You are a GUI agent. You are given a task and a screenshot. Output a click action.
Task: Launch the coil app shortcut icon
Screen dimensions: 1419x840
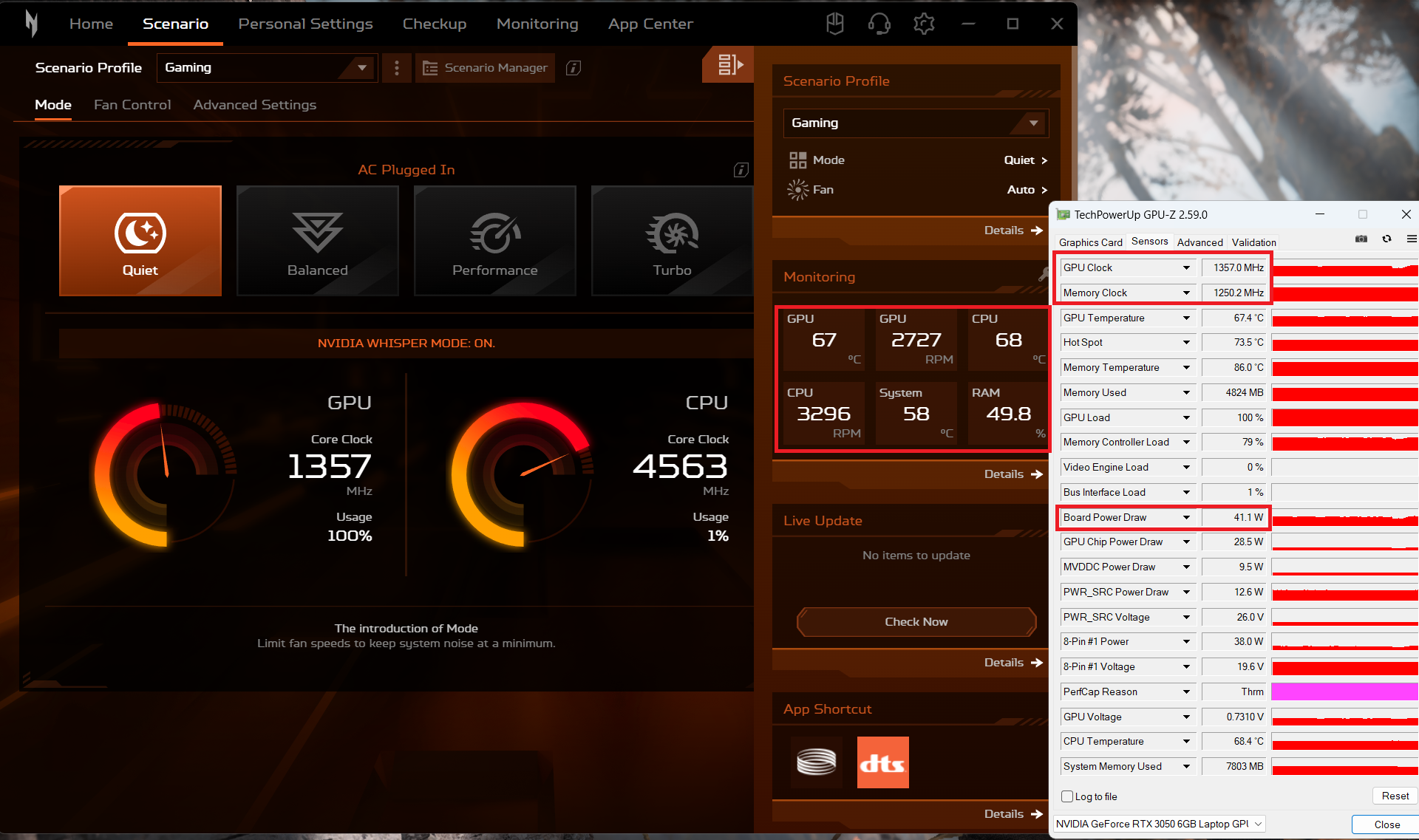(x=817, y=762)
